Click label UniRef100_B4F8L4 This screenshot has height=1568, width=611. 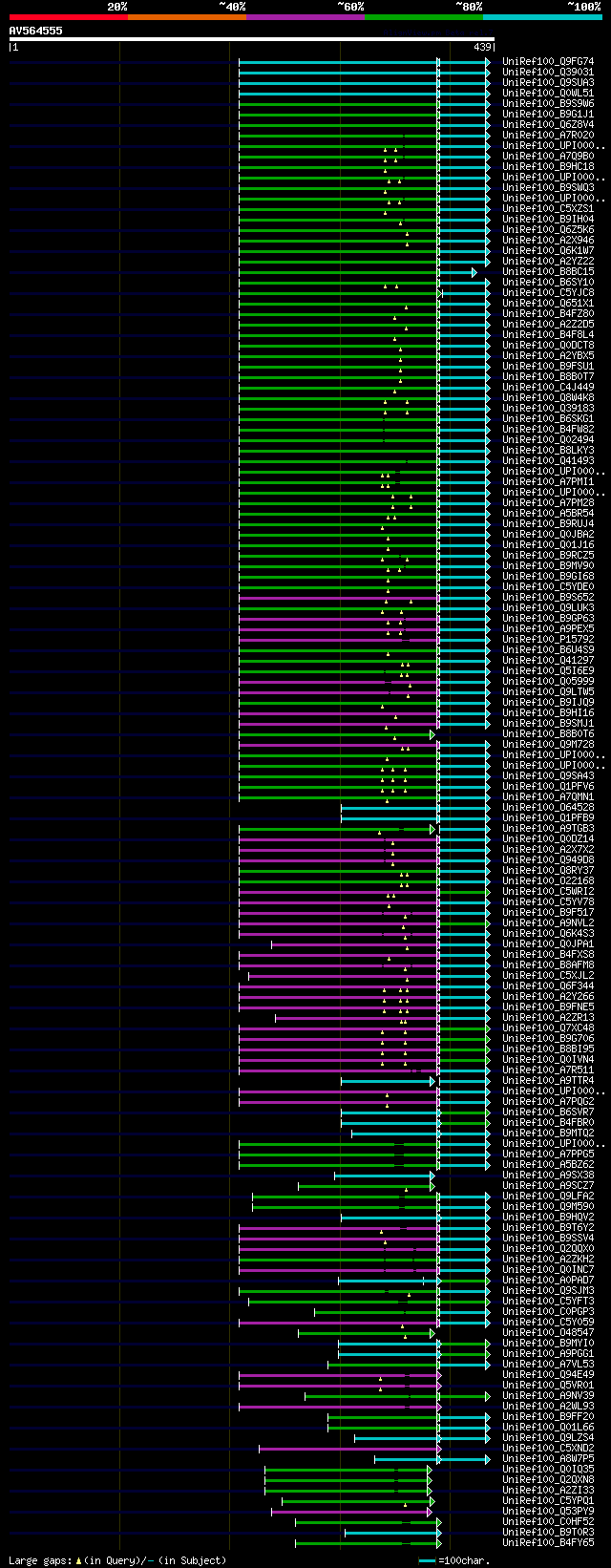pyautogui.click(x=548, y=335)
